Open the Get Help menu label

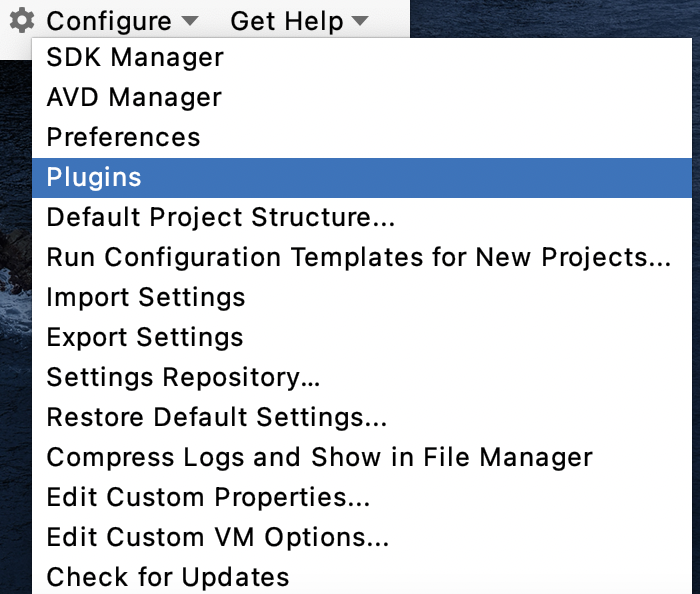287,21
